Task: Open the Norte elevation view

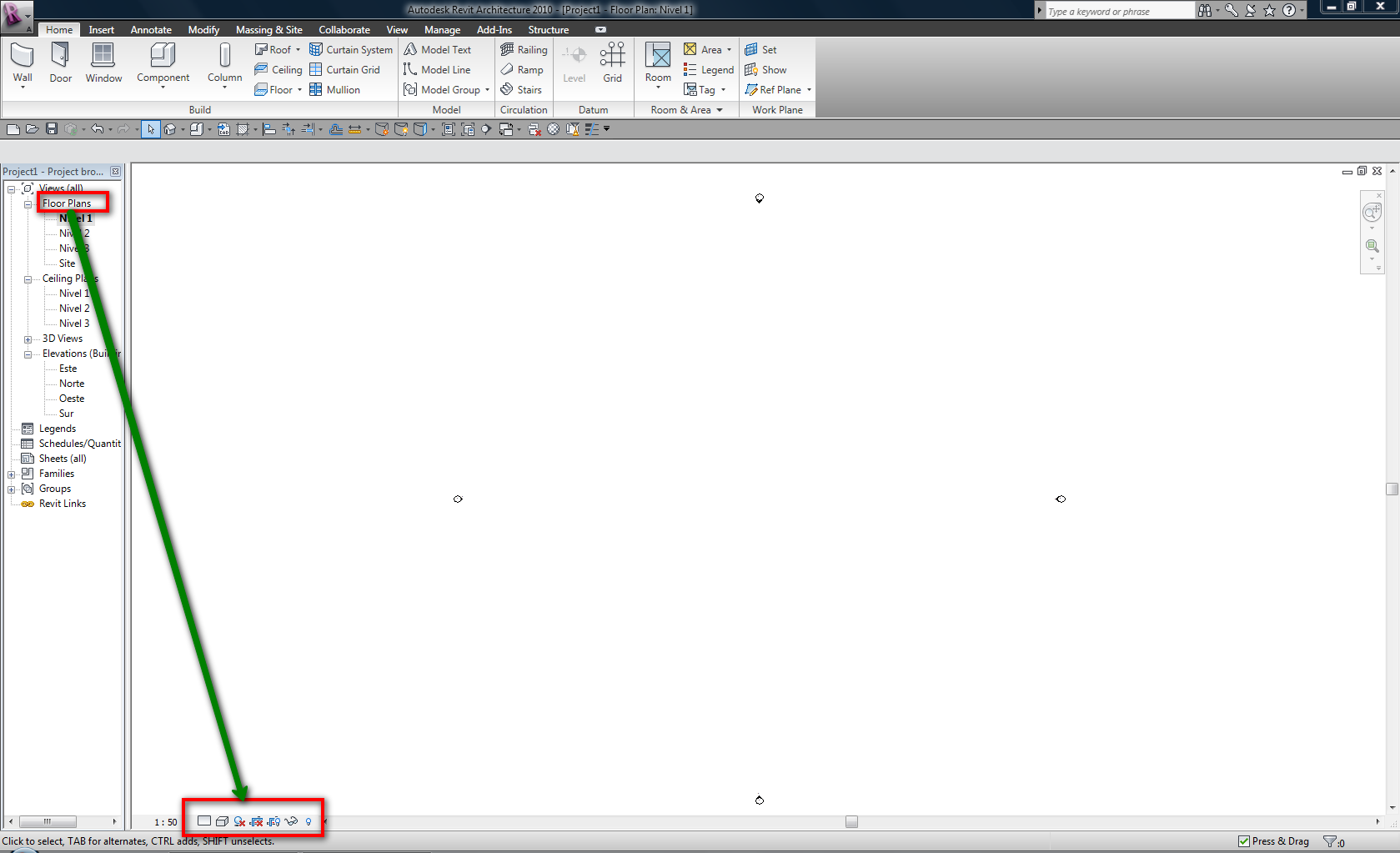Action: coord(72,384)
